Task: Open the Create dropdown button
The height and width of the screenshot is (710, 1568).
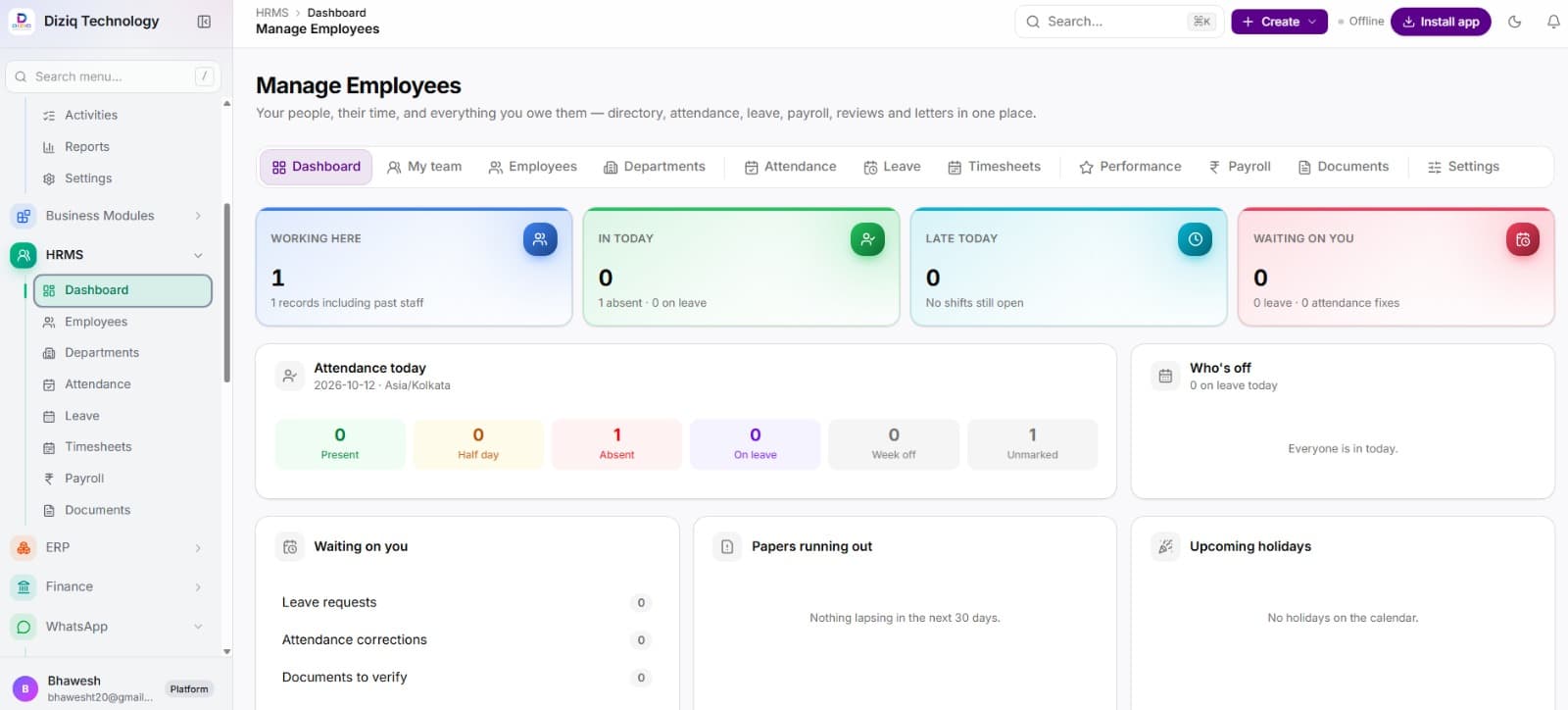Action: (1279, 22)
